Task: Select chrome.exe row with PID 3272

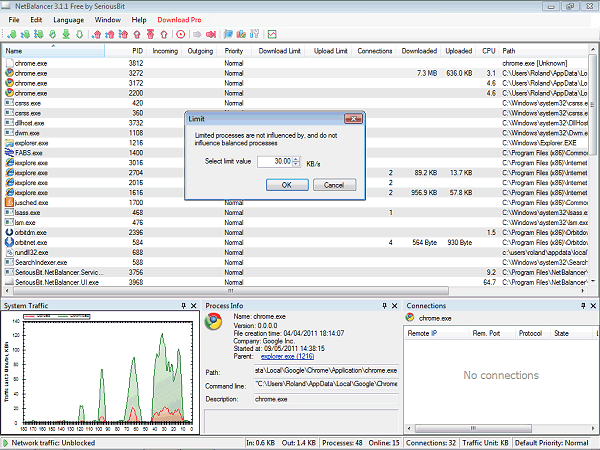Action: (x=295, y=73)
